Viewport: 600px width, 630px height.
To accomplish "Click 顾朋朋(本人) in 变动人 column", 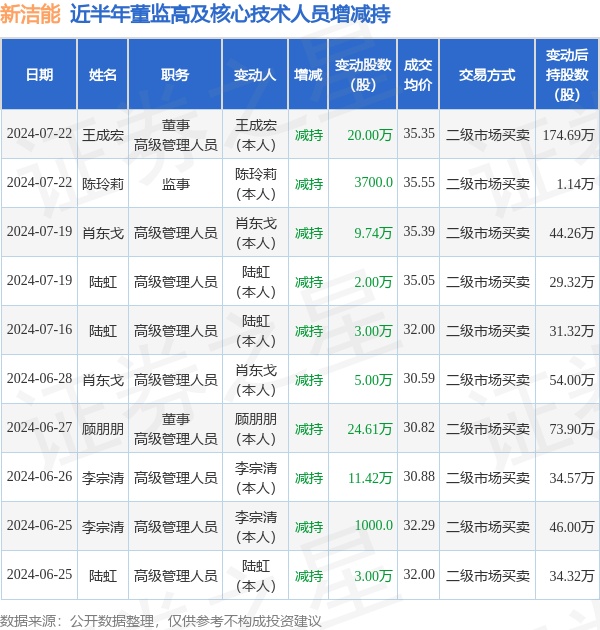I will click(x=256, y=429).
